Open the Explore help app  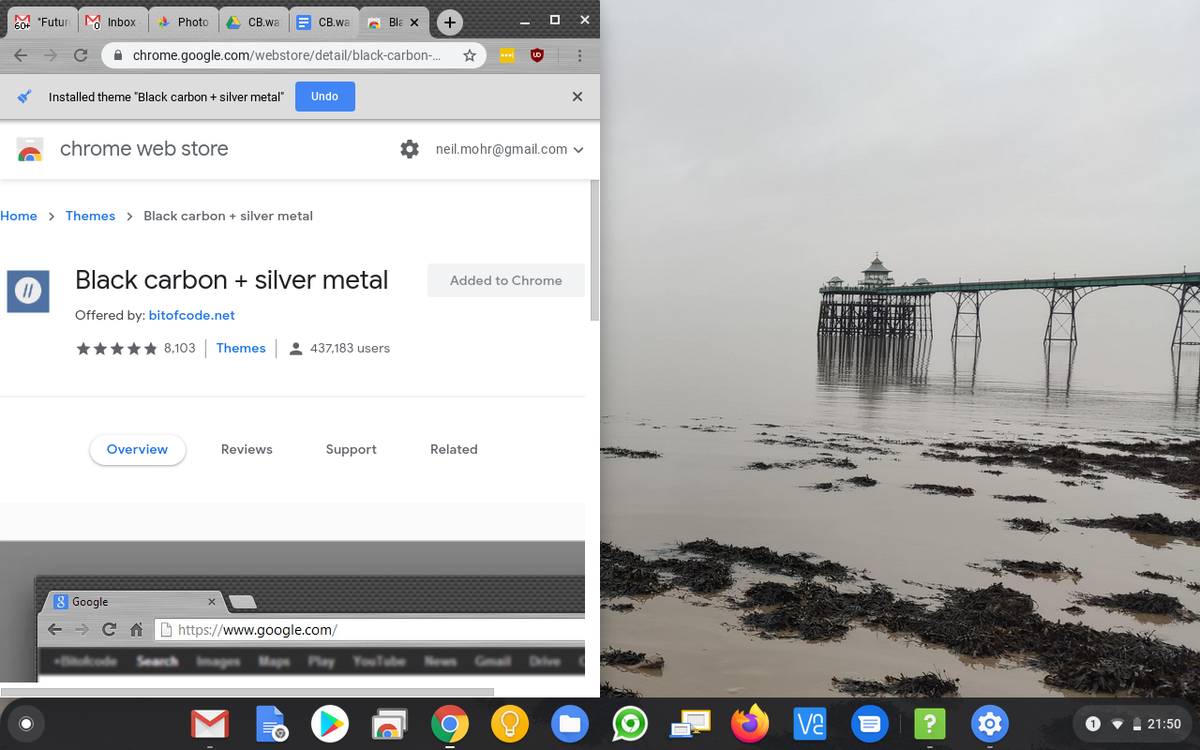pyautogui.click(x=930, y=724)
